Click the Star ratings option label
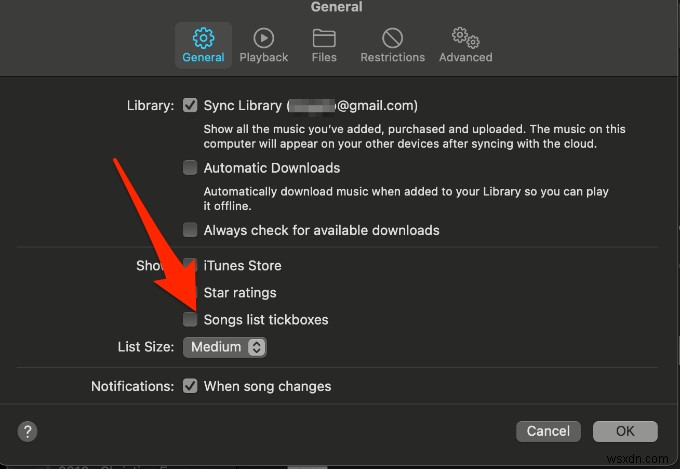The height and width of the screenshot is (469, 680). pos(240,293)
